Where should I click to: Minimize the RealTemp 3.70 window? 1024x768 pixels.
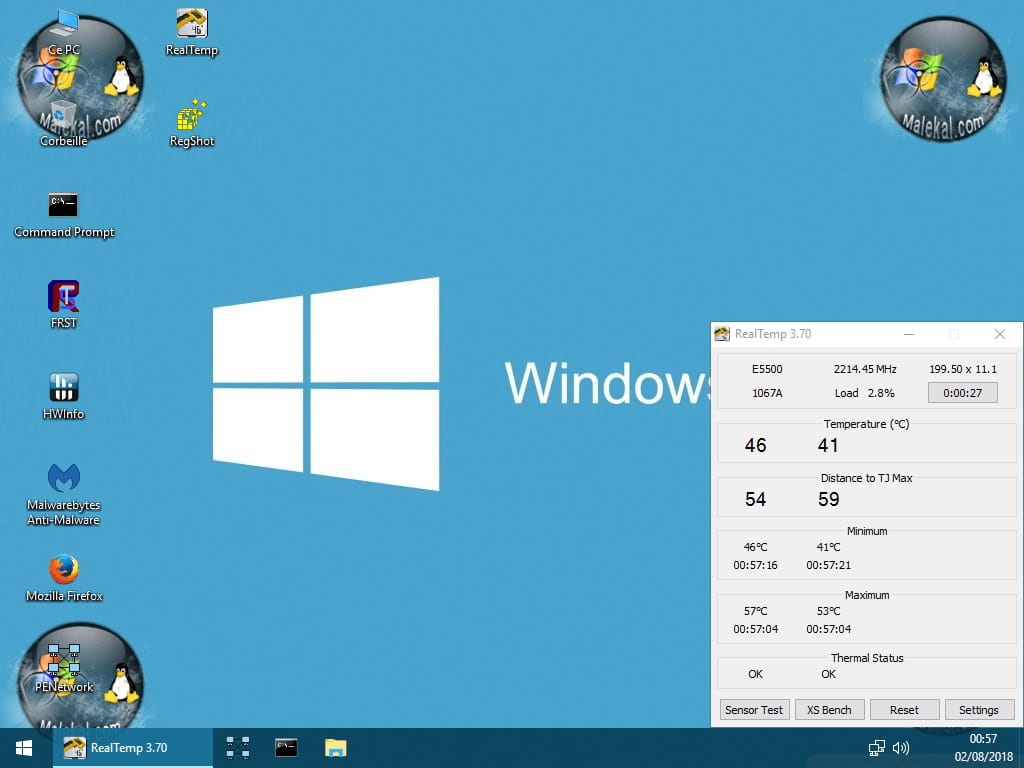pos(908,334)
